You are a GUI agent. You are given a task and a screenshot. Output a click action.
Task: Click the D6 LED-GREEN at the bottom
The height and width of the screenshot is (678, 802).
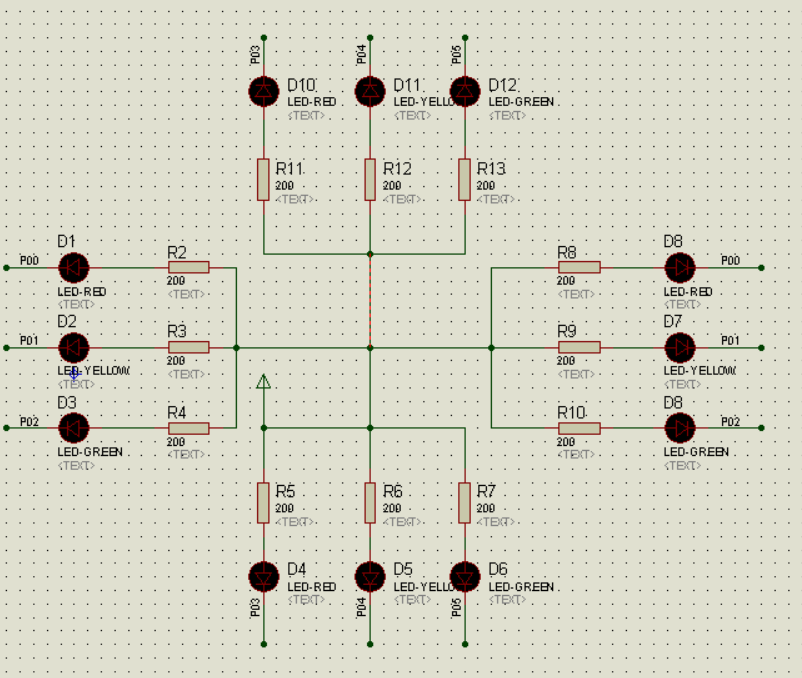click(464, 577)
